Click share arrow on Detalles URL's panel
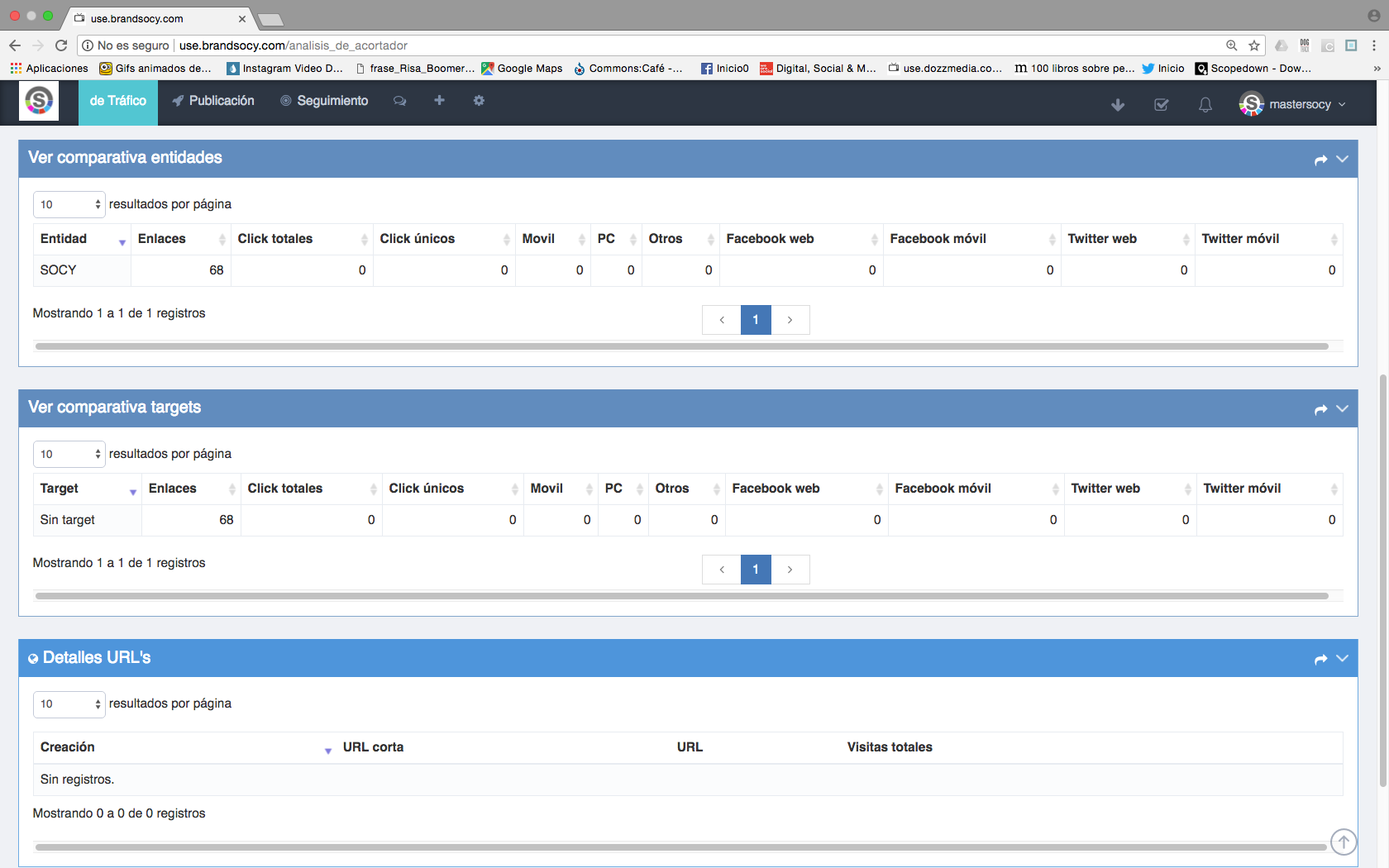 pyautogui.click(x=1320, y=659)
